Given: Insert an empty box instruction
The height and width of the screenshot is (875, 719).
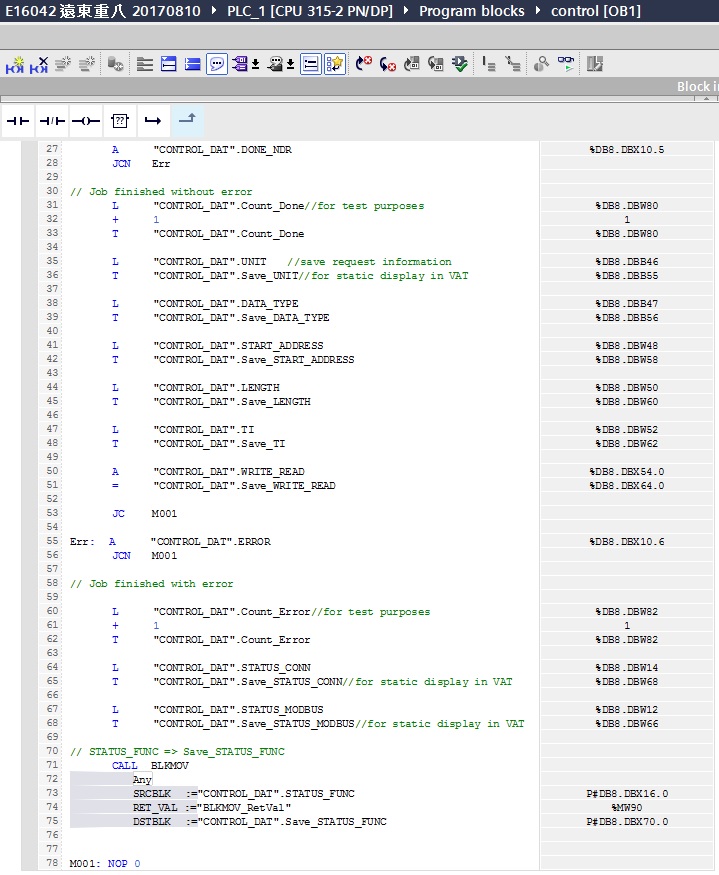Looking at the screenshot, I should click(119, 120).
